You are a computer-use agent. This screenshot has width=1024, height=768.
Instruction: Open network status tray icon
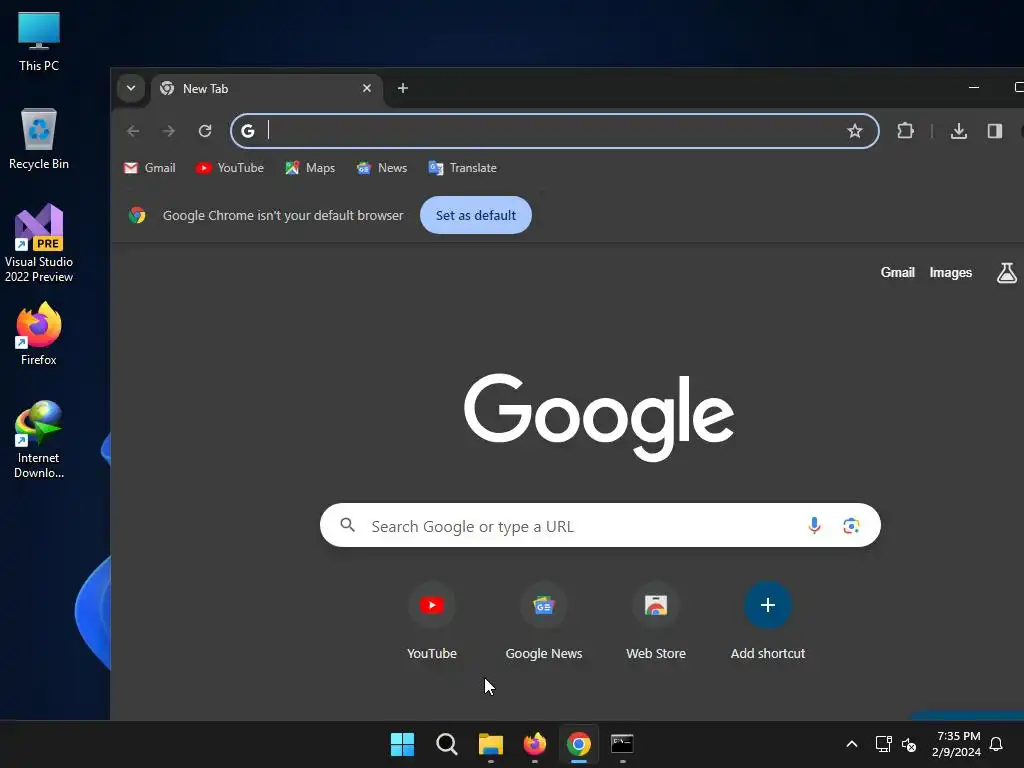tap(884, 744)
